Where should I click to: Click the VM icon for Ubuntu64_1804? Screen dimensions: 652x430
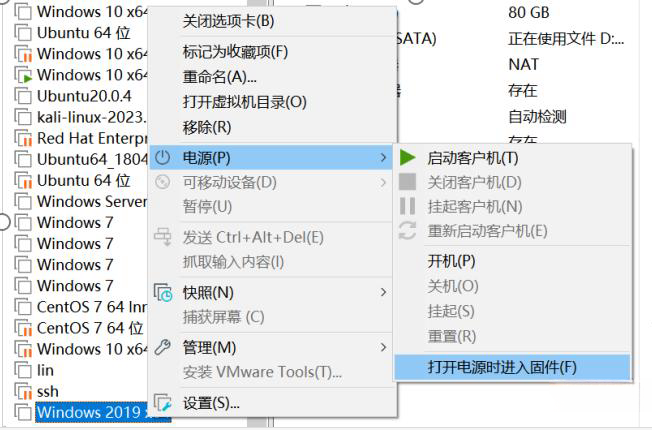point(23,160)
